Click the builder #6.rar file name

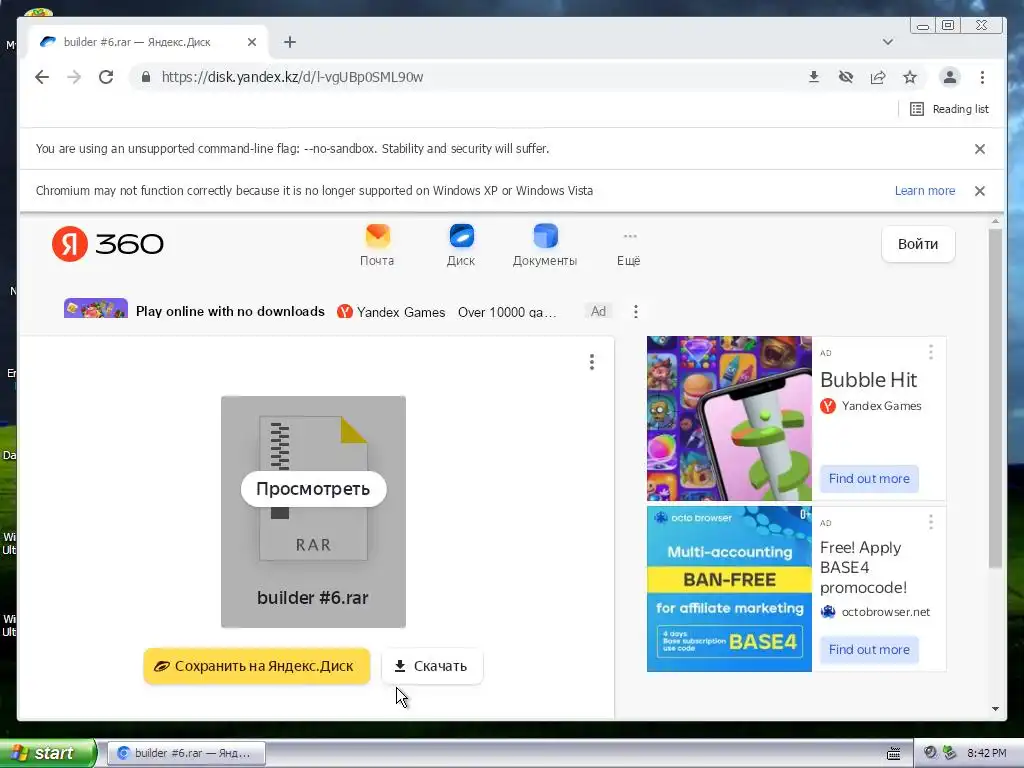313,598
